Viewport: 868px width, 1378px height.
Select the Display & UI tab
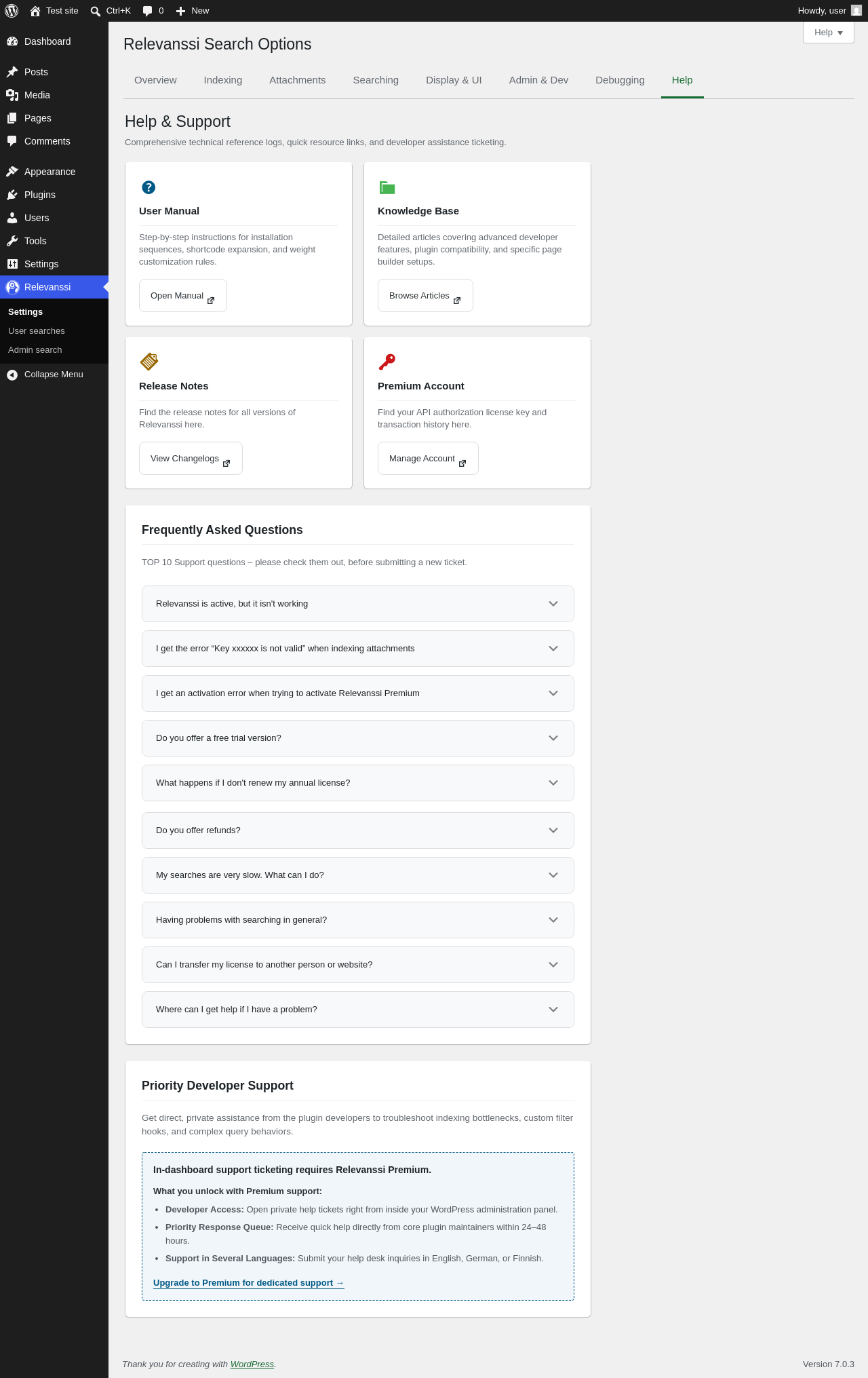(x=454, y=80)
